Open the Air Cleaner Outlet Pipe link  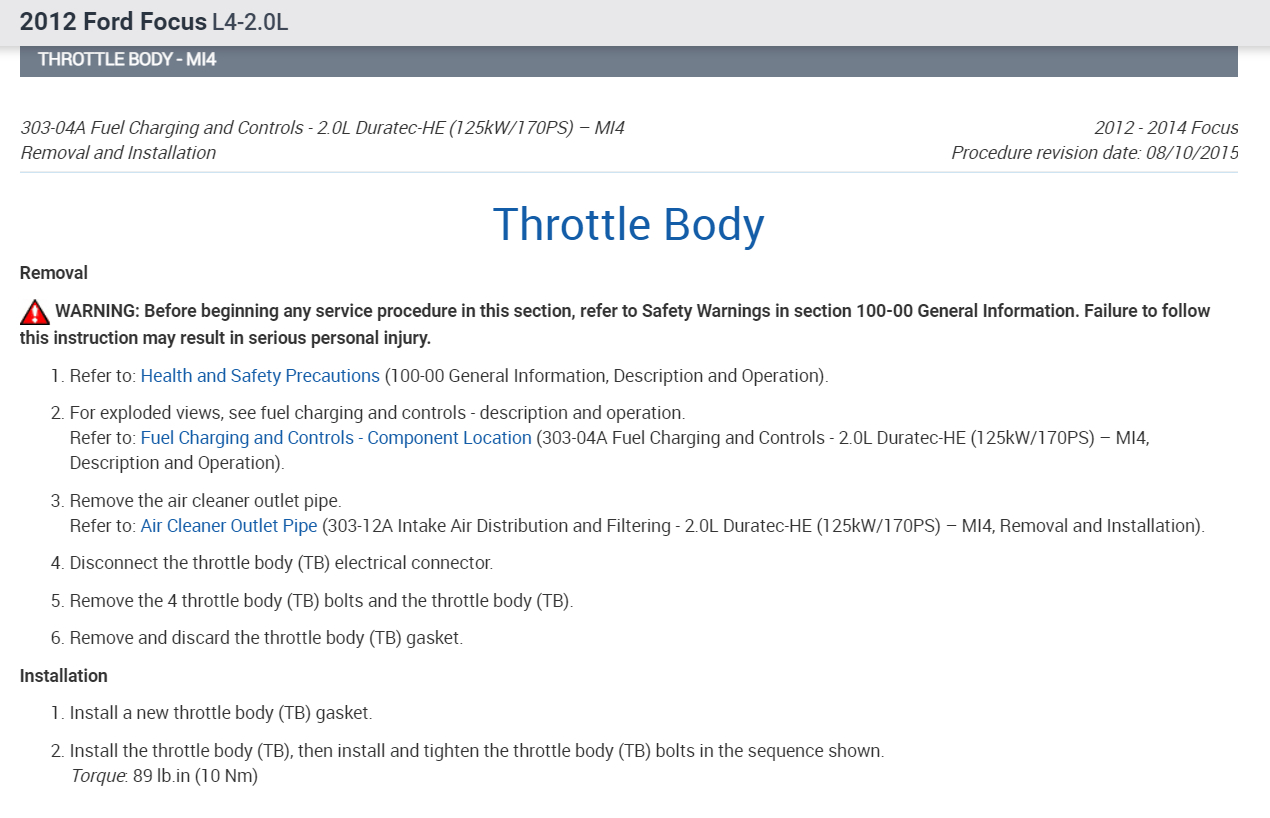point(229,526)
